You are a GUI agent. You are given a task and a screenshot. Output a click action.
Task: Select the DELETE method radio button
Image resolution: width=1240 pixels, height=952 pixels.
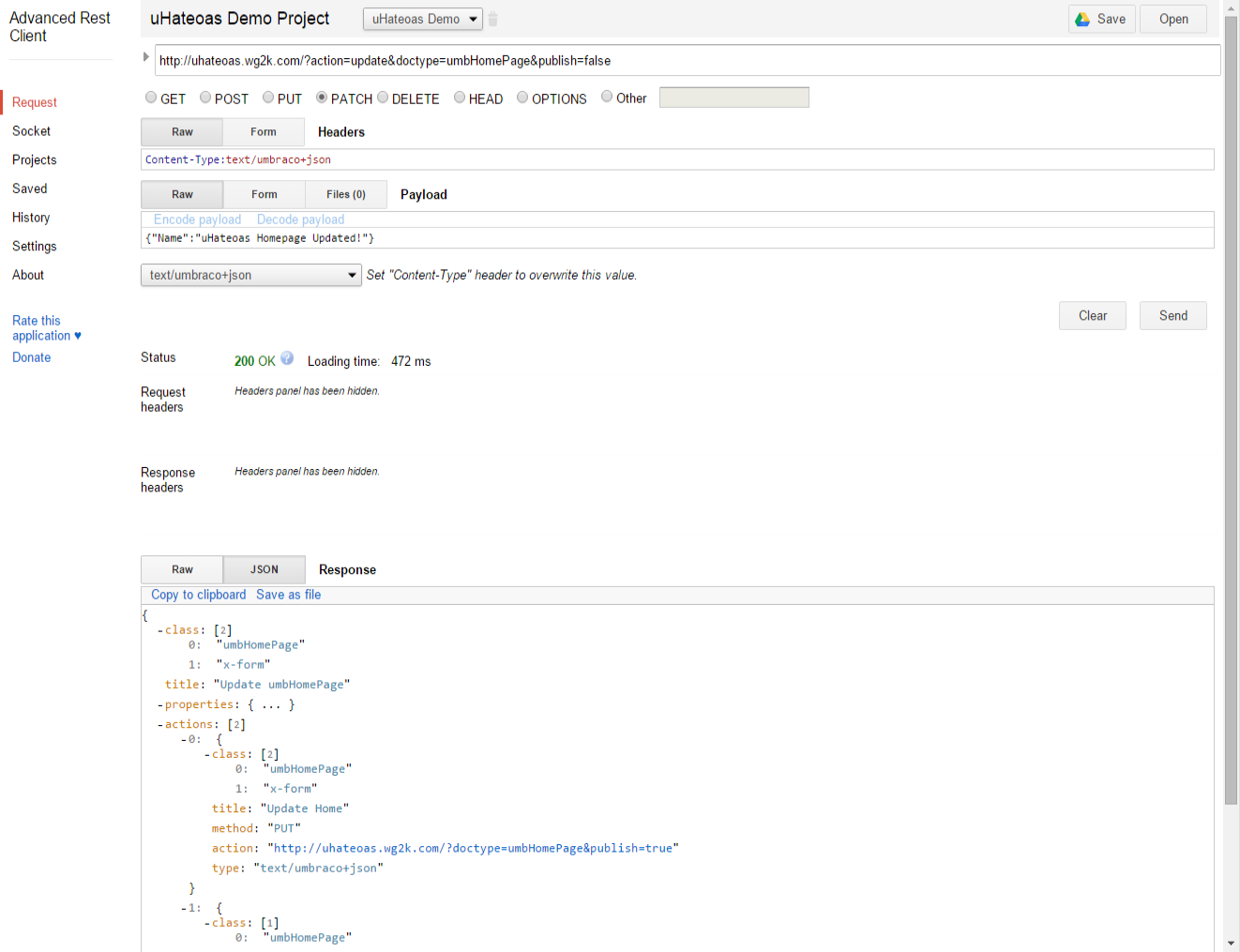(x=383, y=98)
